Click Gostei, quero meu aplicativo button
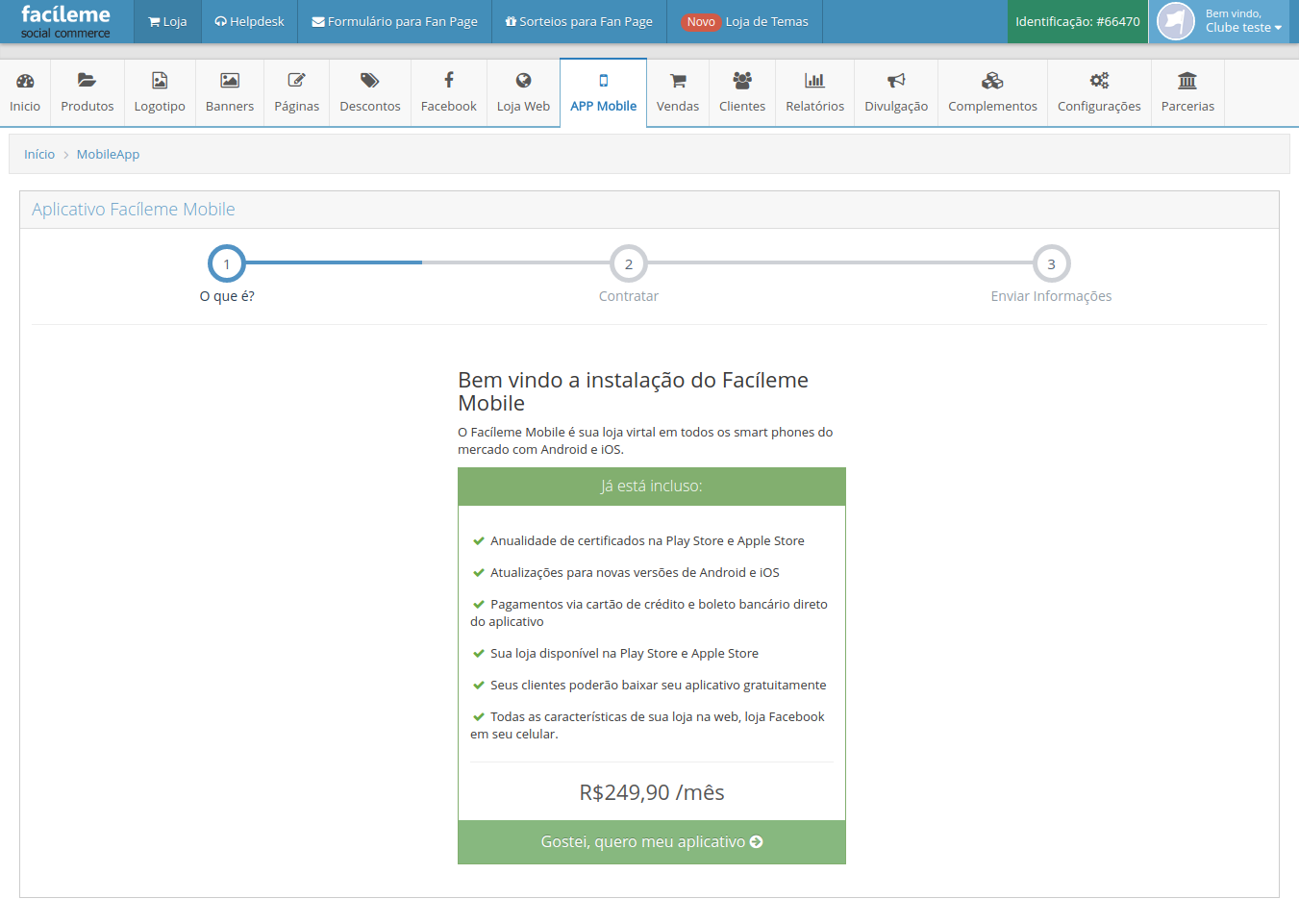 (652, 842)
